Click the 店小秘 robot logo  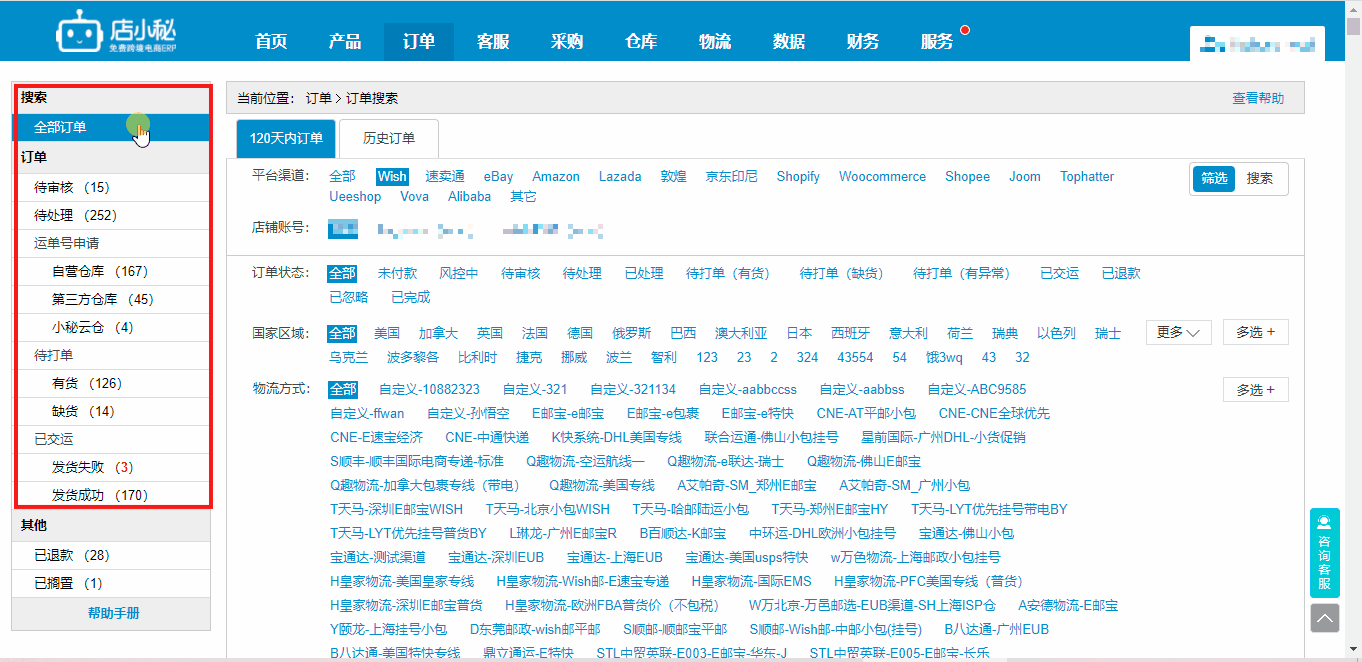click(x=116, y=32)
